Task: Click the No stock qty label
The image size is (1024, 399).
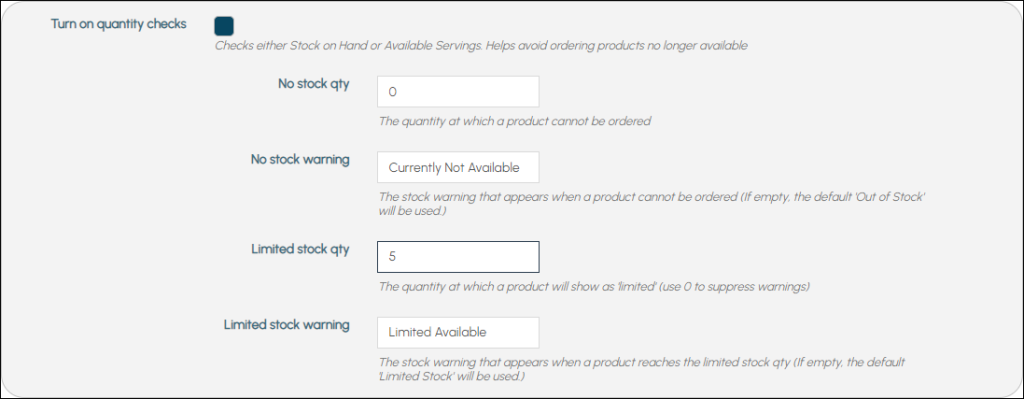Action: point(313,84)
